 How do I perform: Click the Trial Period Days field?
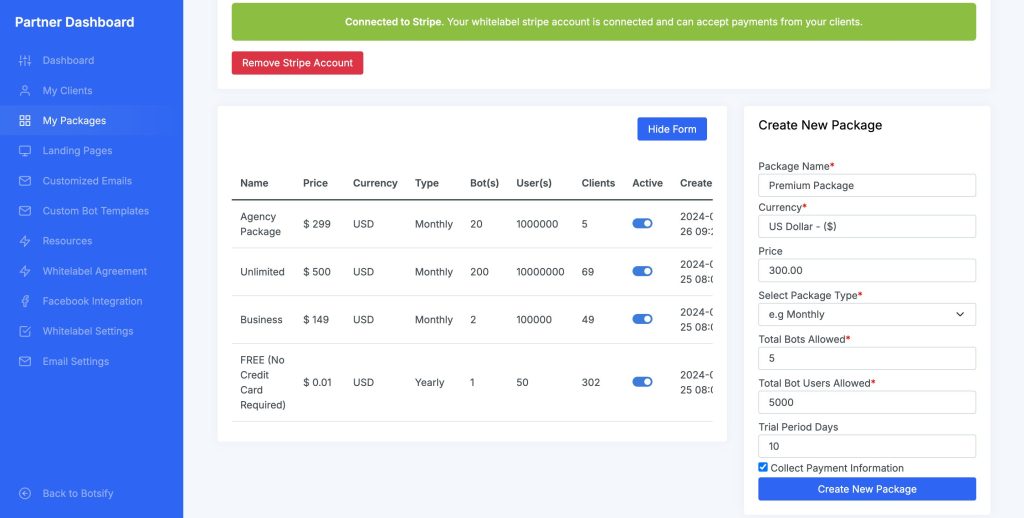pos(867,446)
